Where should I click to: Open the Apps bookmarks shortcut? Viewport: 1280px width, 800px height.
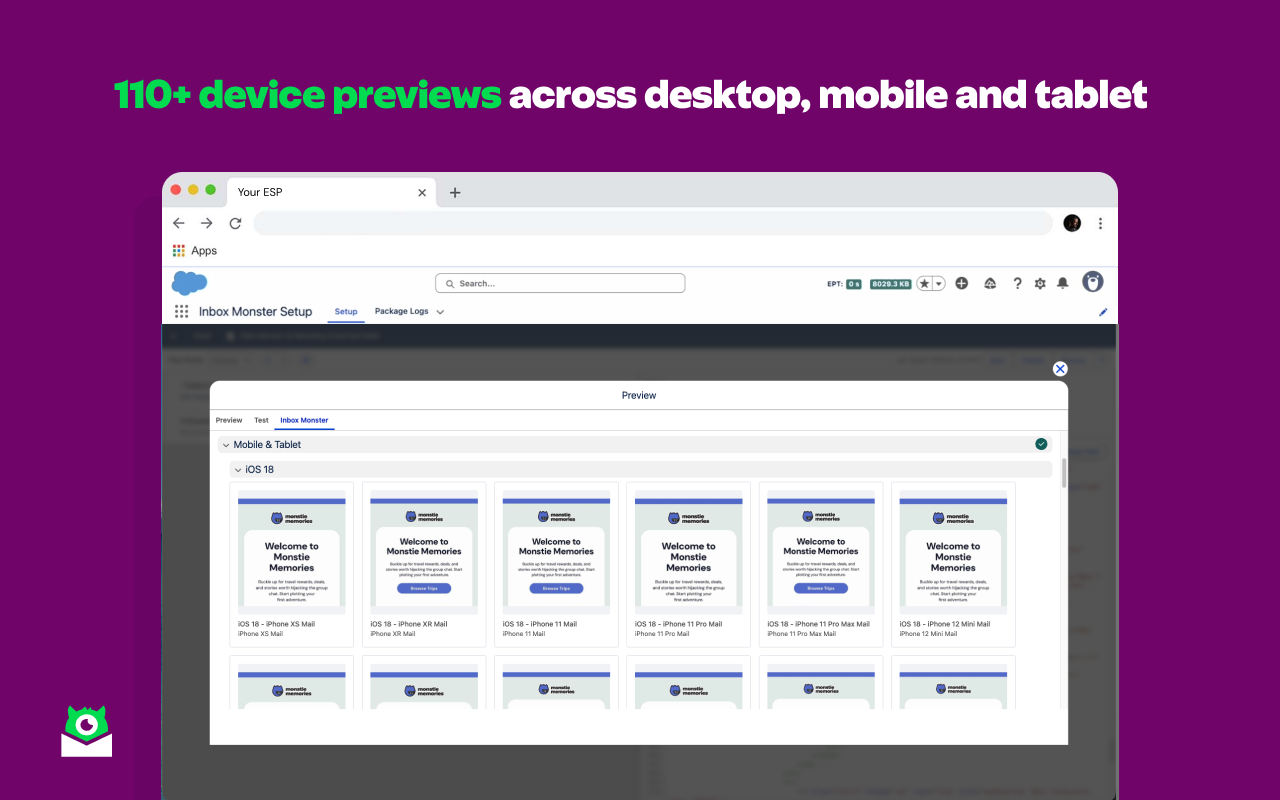195,251
